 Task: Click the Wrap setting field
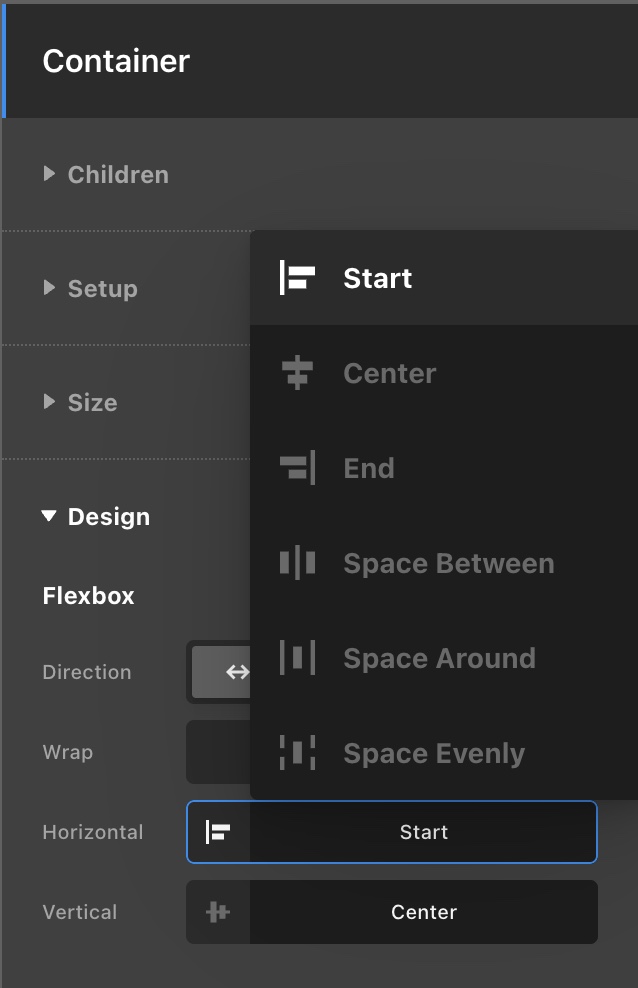[217, 752]
